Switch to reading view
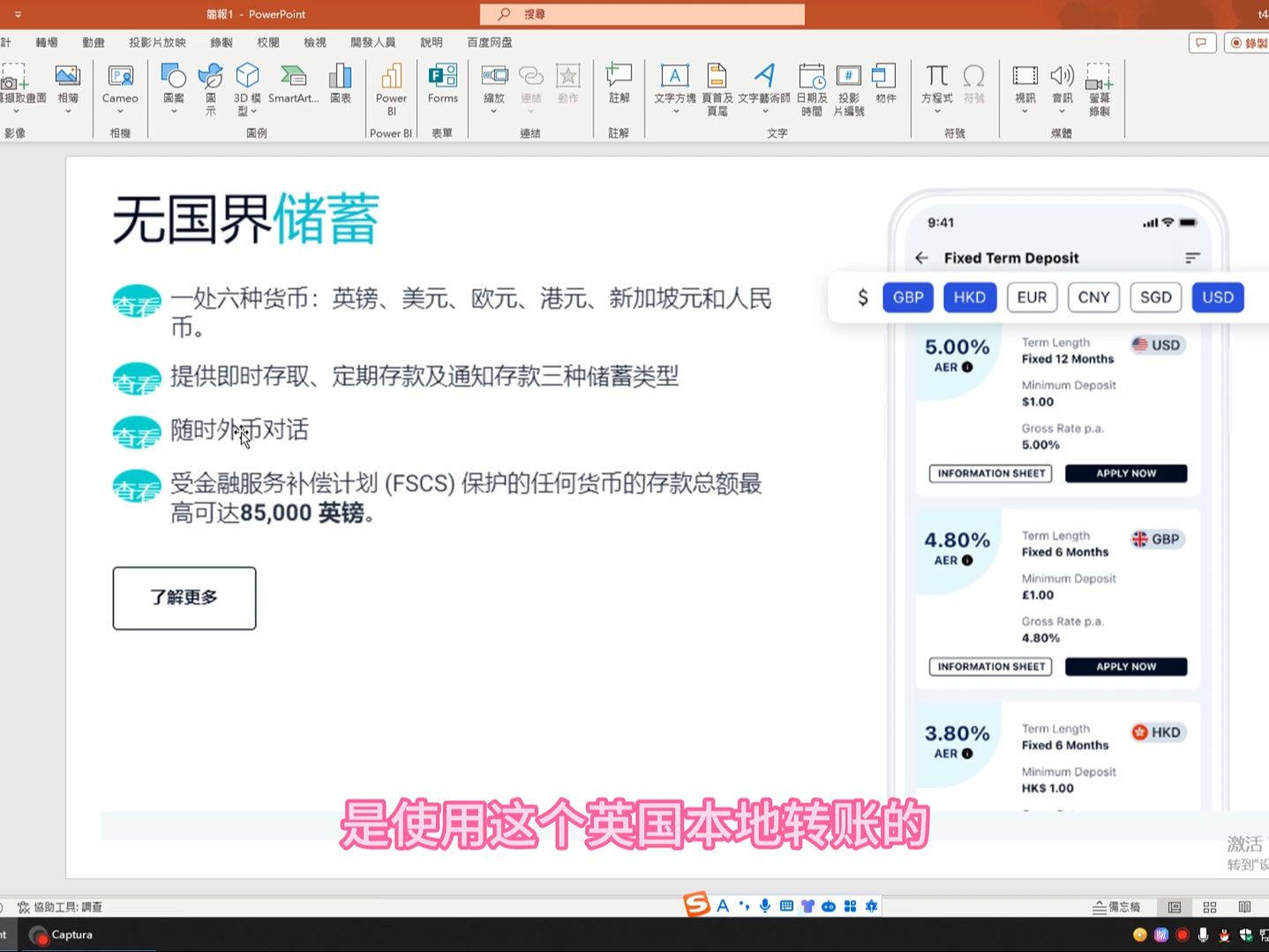Viewport: 1269px width, 952px height. (x=1244, y=907)
